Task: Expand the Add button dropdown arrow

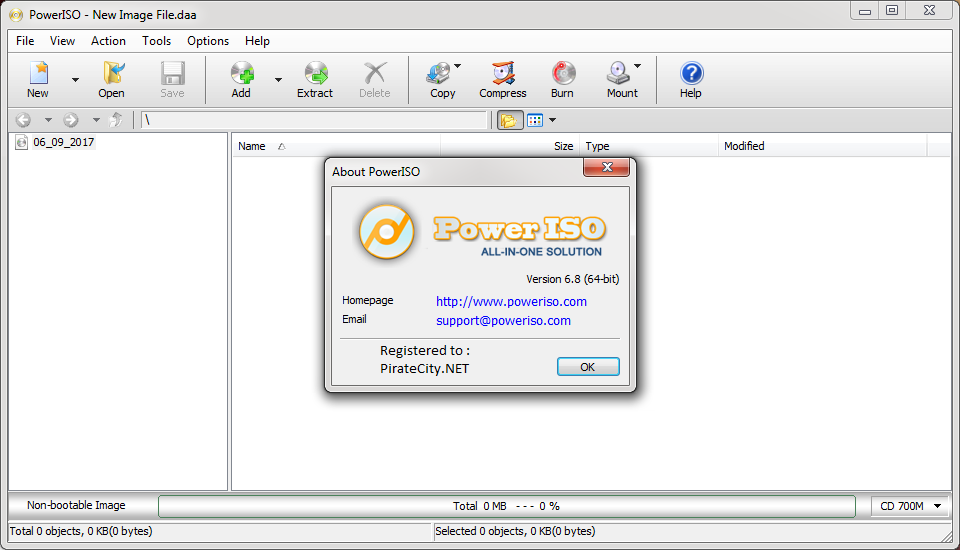Action: point(278,80)
